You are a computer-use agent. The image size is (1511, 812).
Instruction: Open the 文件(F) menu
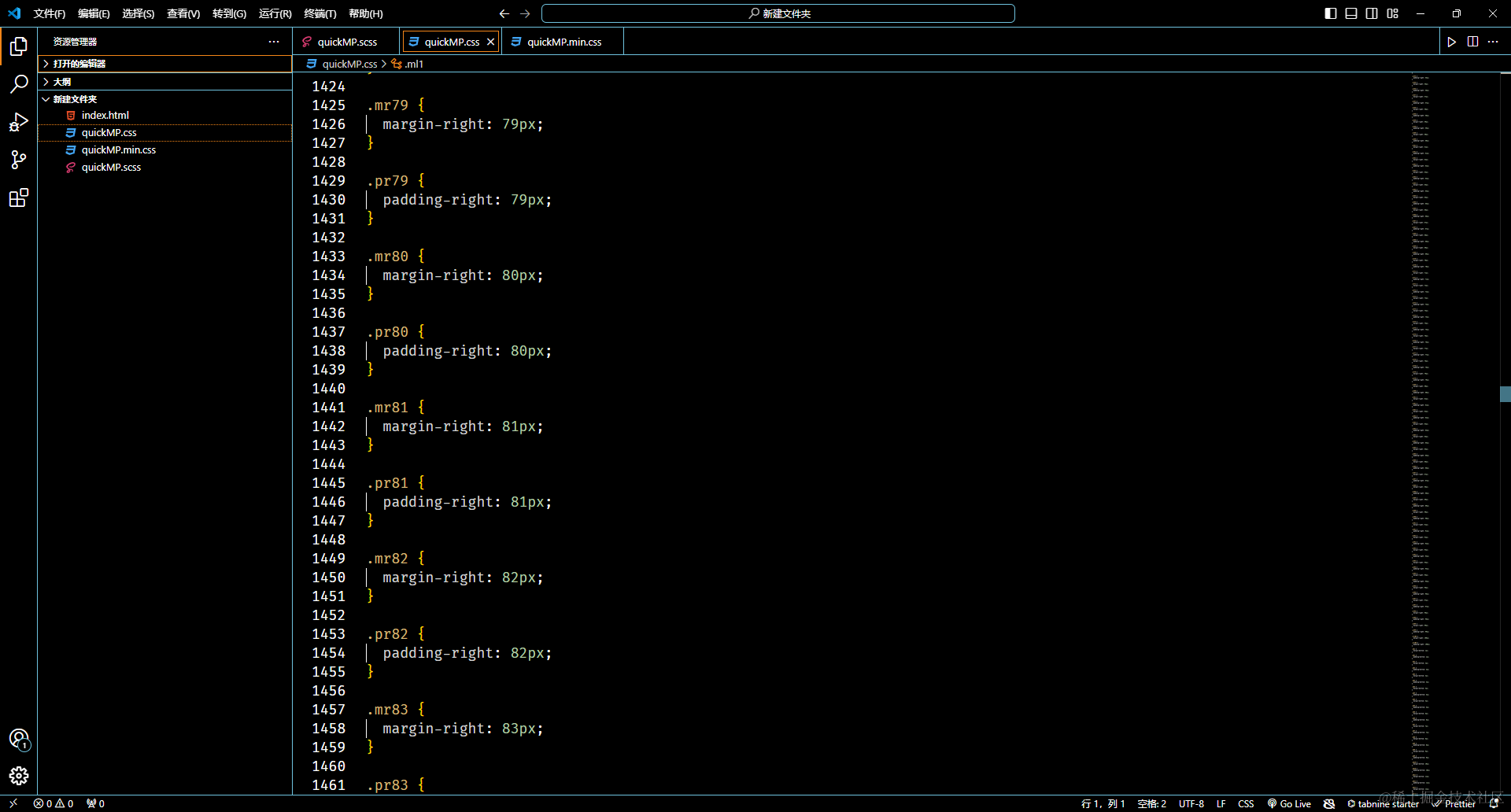pos(50,13)
